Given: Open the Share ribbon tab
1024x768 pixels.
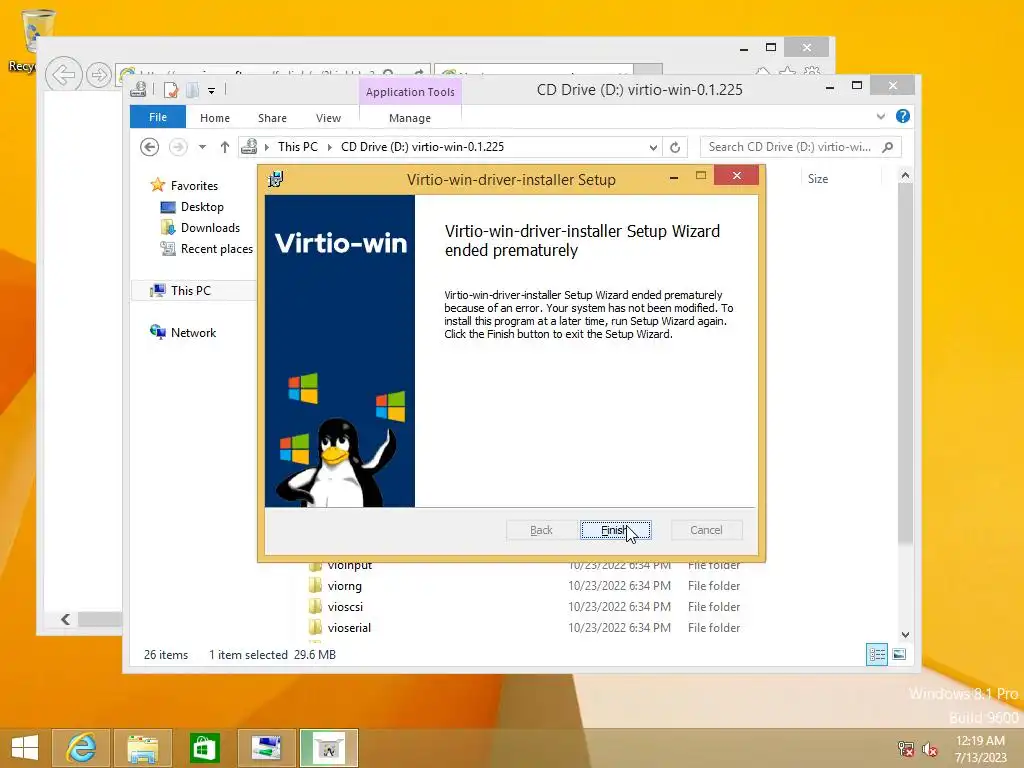Looking at the screenshot, I should pos(272,118).
